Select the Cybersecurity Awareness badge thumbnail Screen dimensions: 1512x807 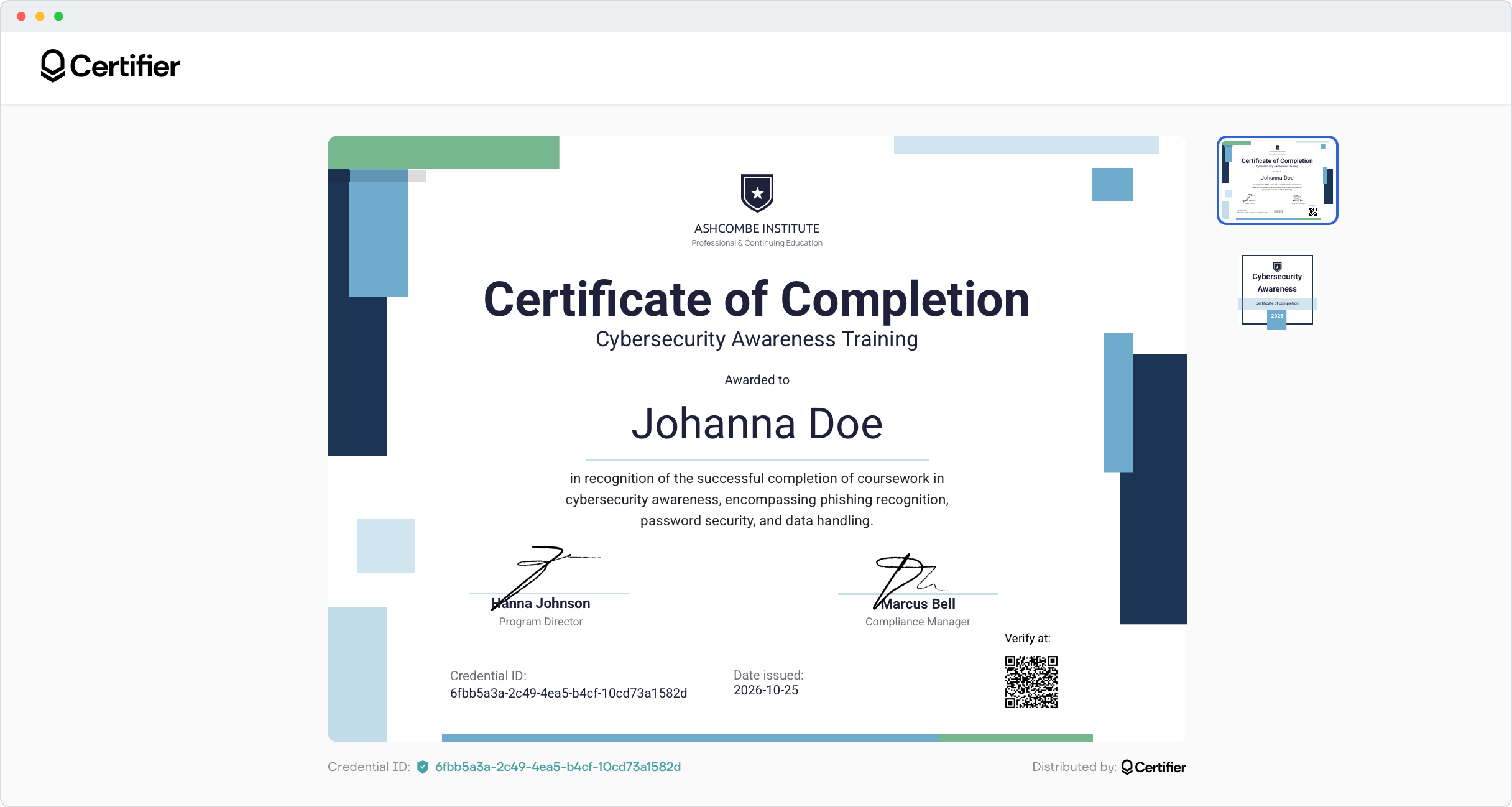point(1277,291)
